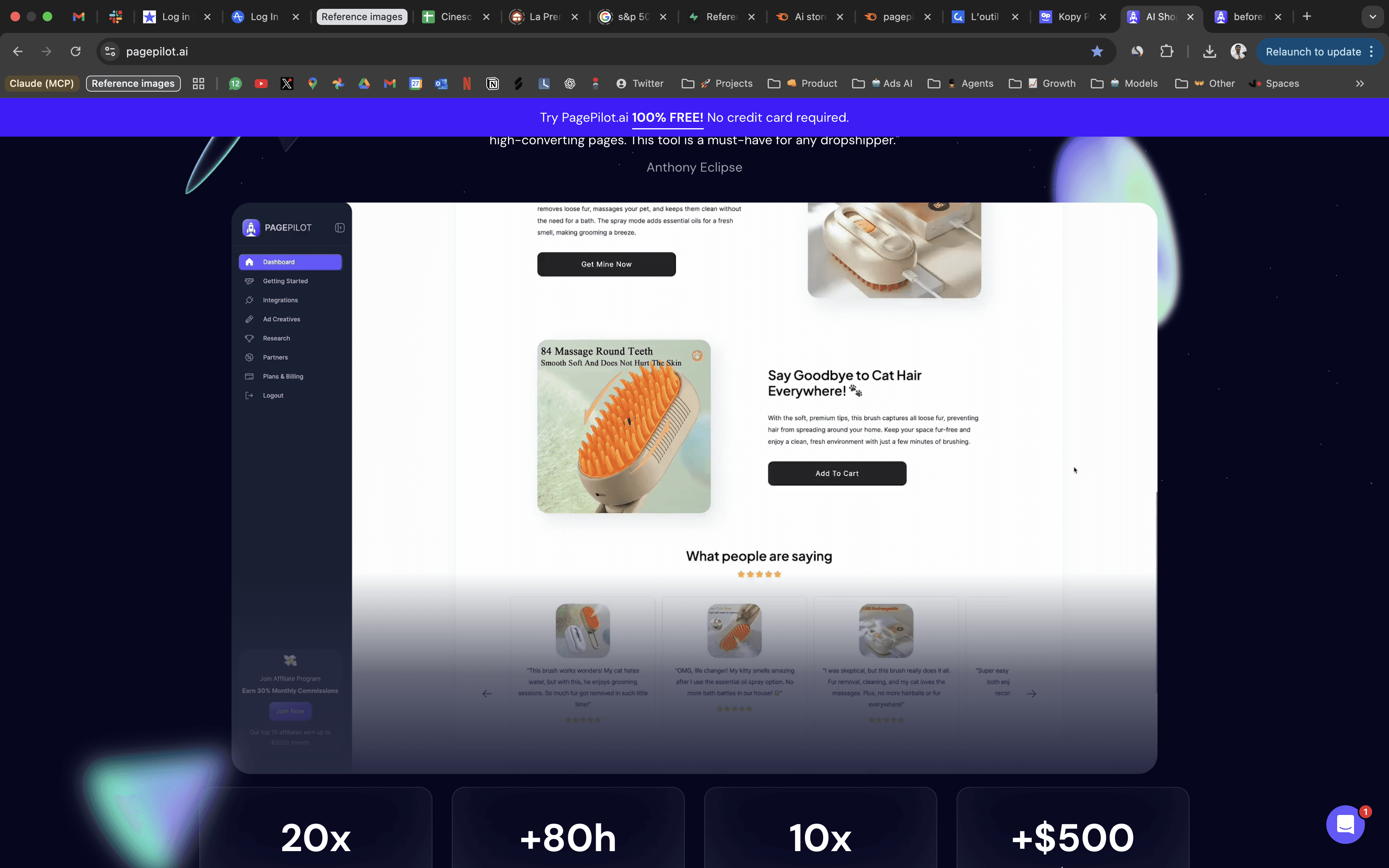Open the tab search dropdown arrow

[1373, 16]
